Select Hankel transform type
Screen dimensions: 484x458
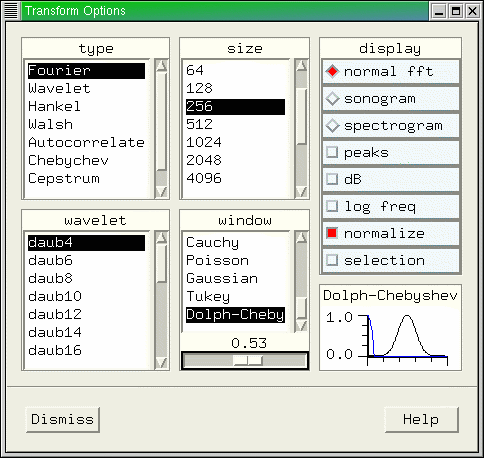point(86,107)
